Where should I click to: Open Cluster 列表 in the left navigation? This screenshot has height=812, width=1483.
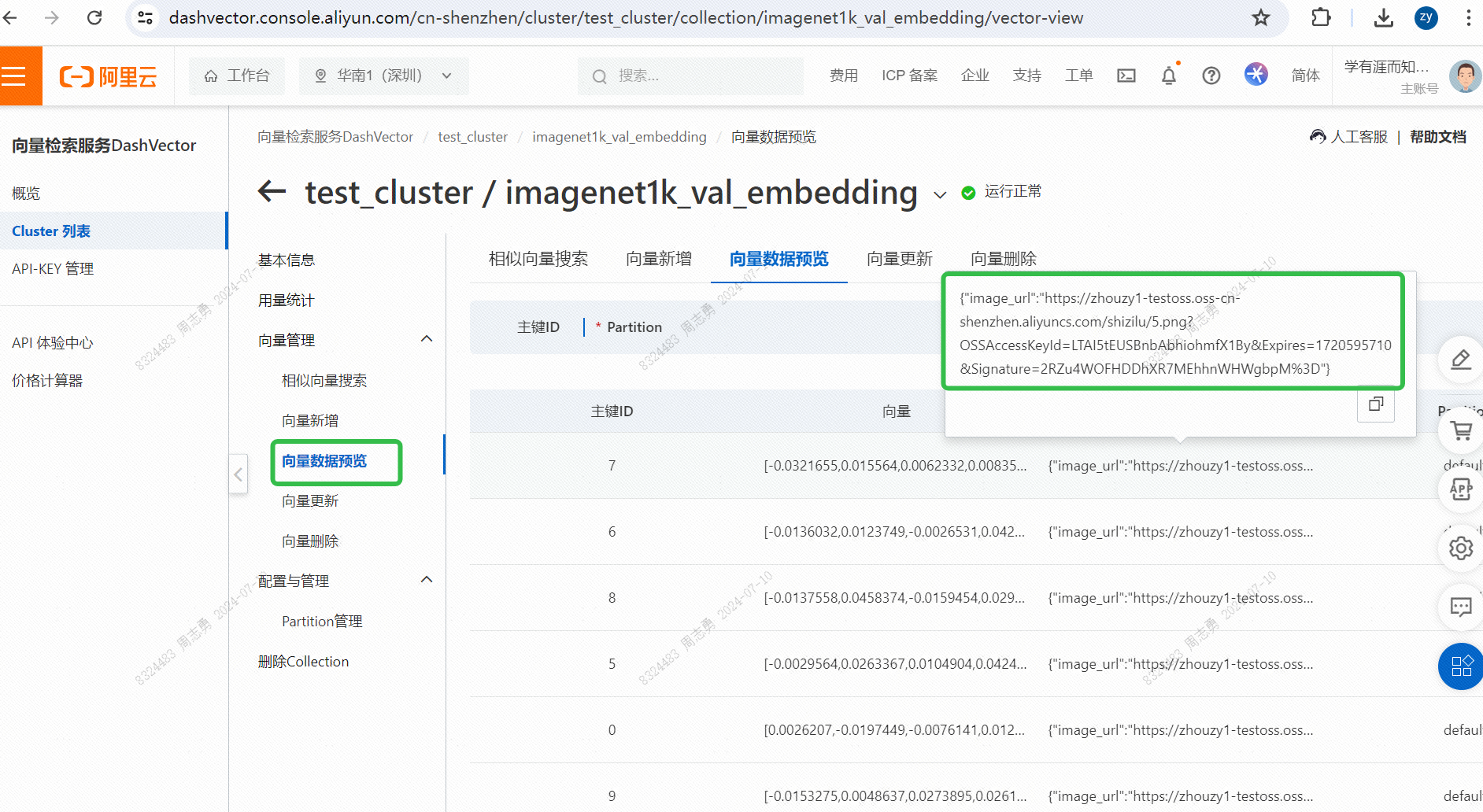pyautogui.click(x=51, y=231)
